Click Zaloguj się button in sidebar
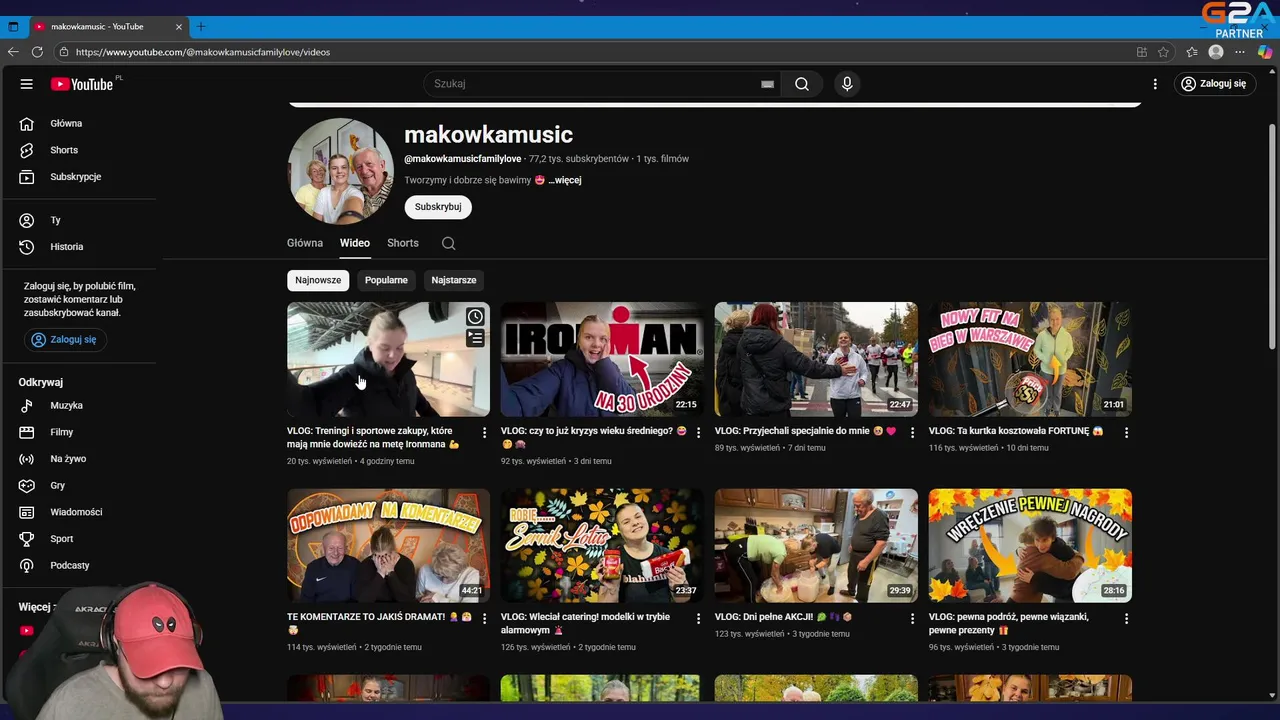This screenshot has height=720, width=1280. point(65,340)
